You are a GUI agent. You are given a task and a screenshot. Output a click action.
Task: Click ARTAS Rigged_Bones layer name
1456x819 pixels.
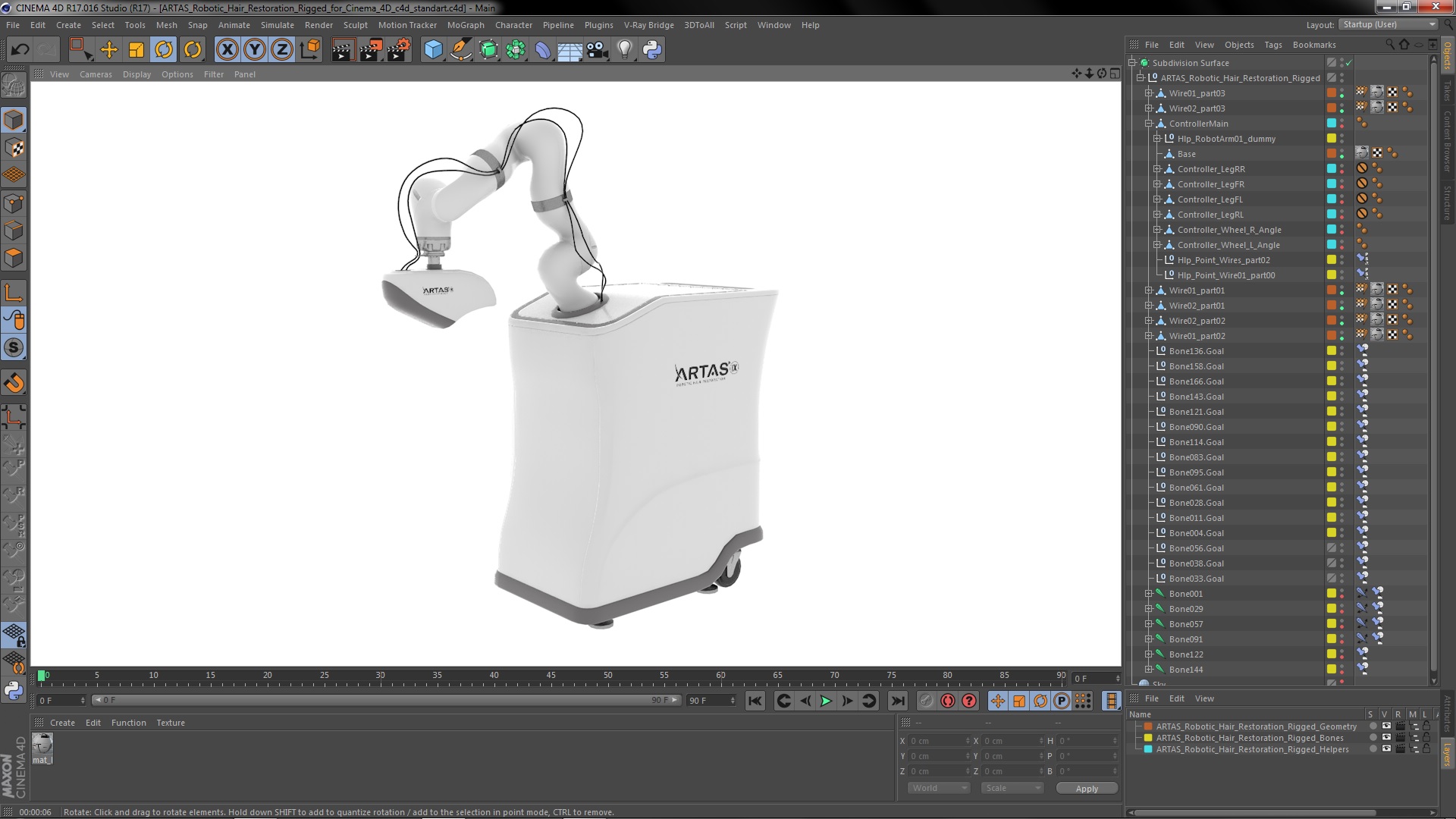coord(1249,738)
